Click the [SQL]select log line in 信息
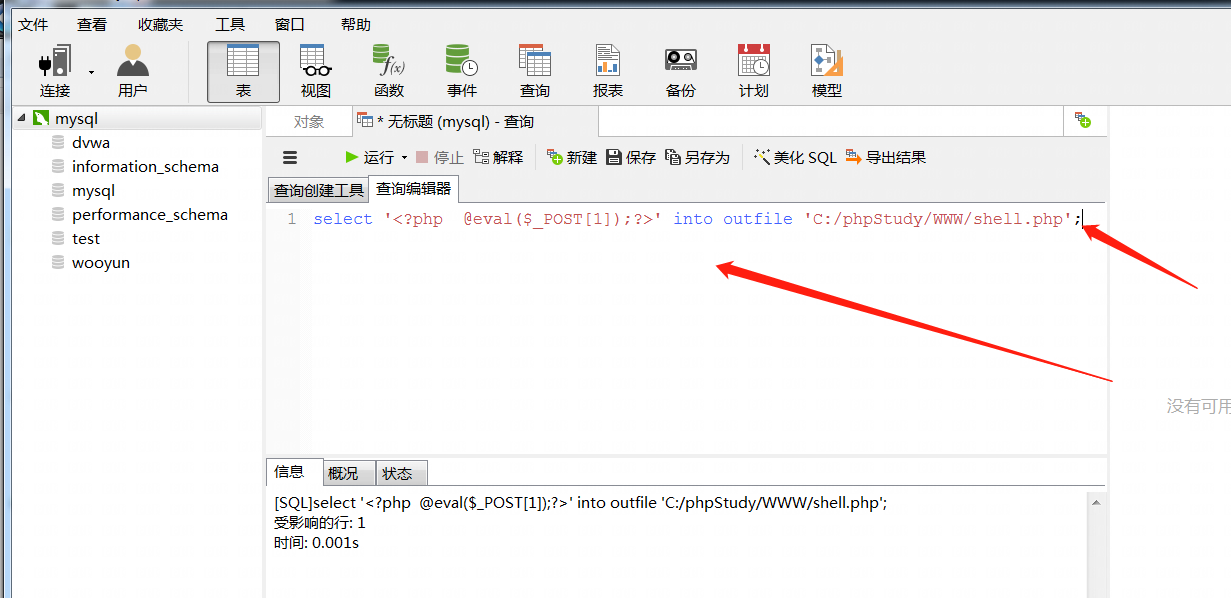The height and width of the screenshot is (598, 1231). pos(580,503)
